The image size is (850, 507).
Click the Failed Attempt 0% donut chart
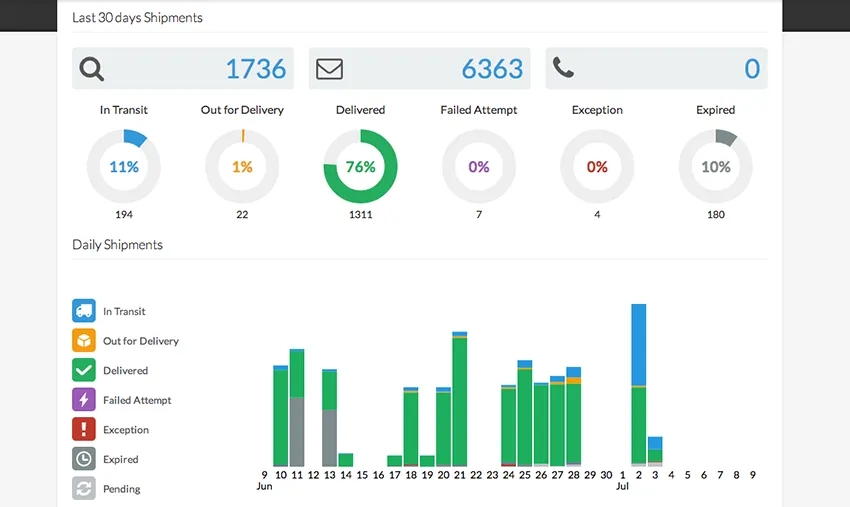(479, 166)
